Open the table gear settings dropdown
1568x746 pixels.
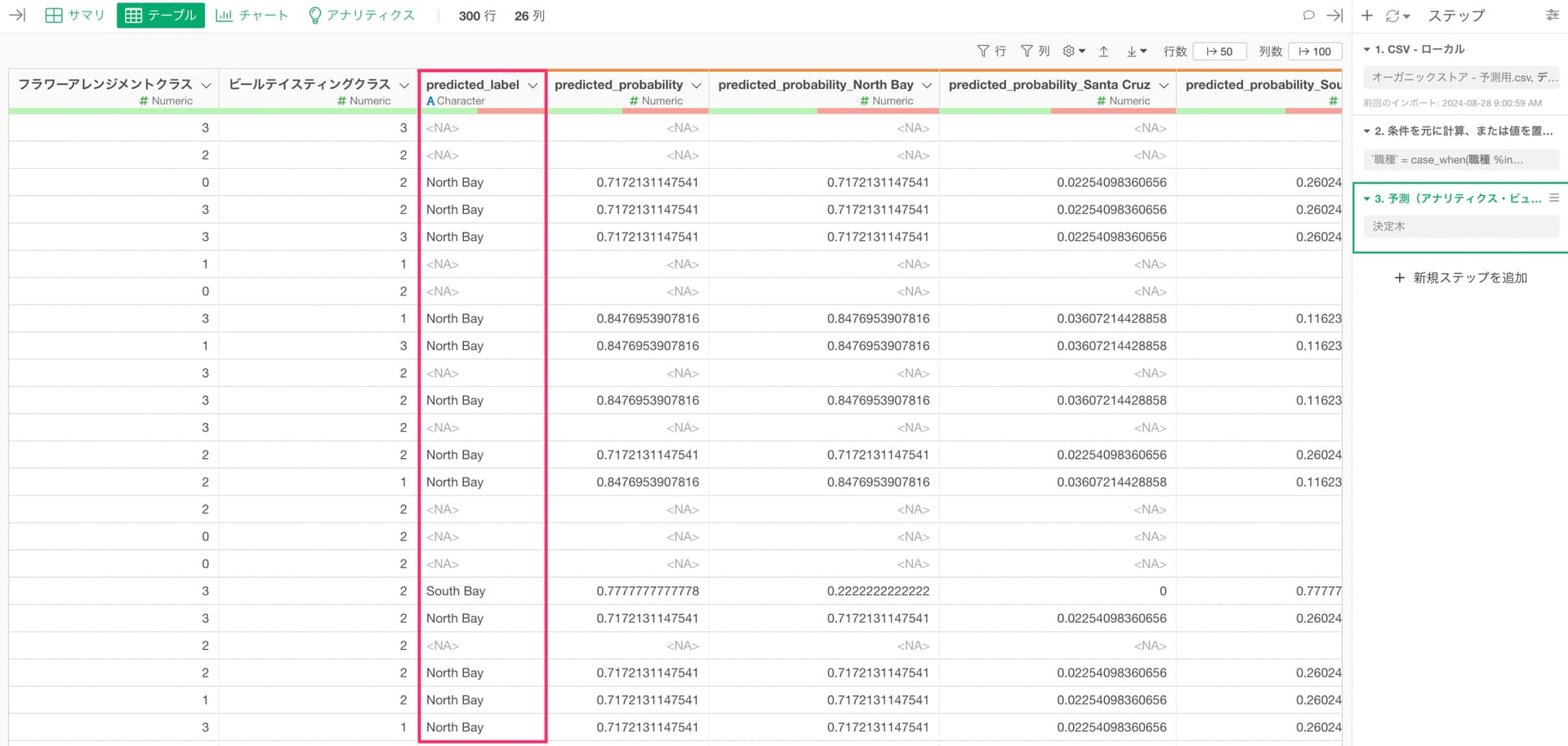1073,51
